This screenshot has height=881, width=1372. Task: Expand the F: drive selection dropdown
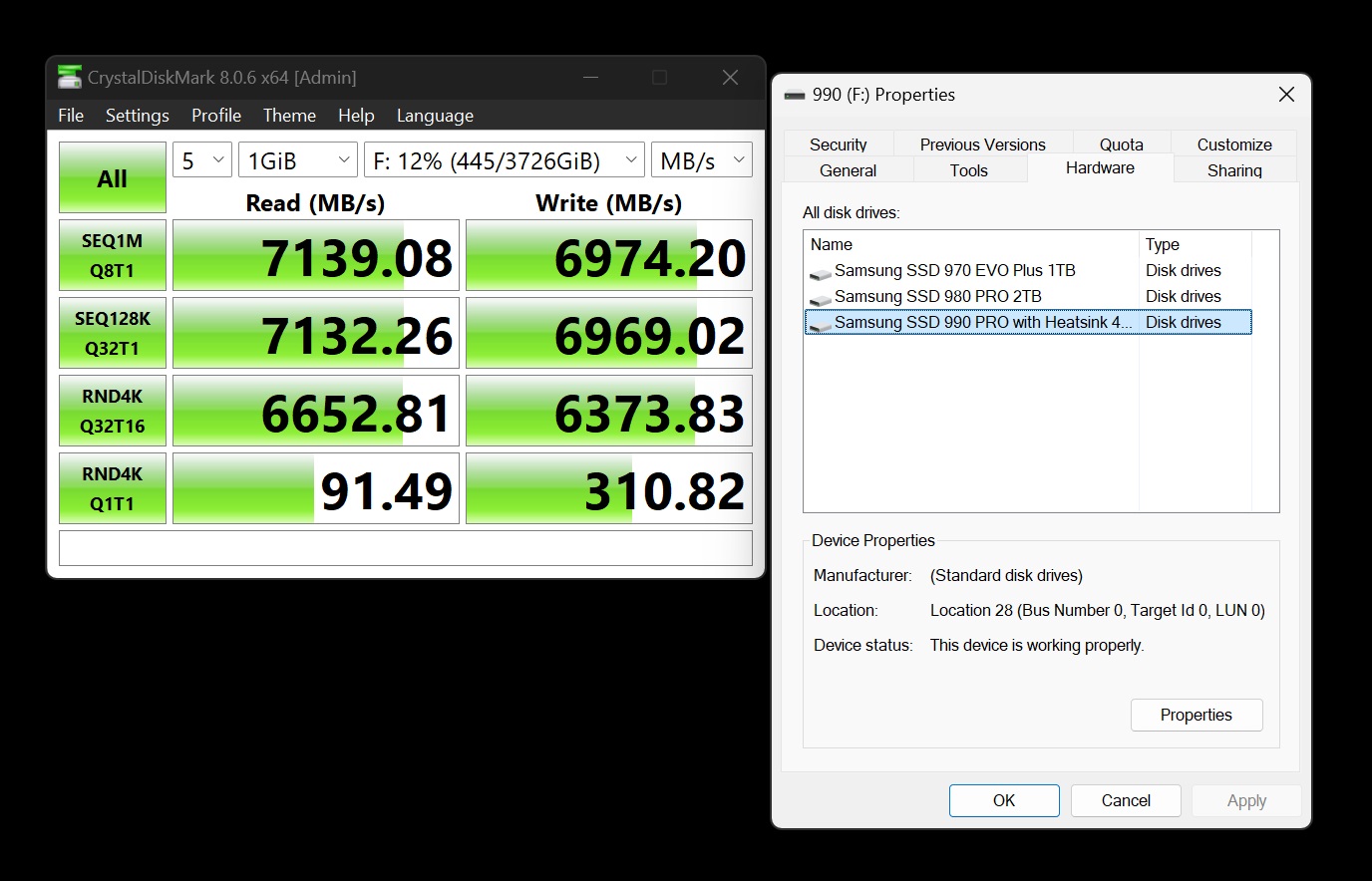click(505, 160)
